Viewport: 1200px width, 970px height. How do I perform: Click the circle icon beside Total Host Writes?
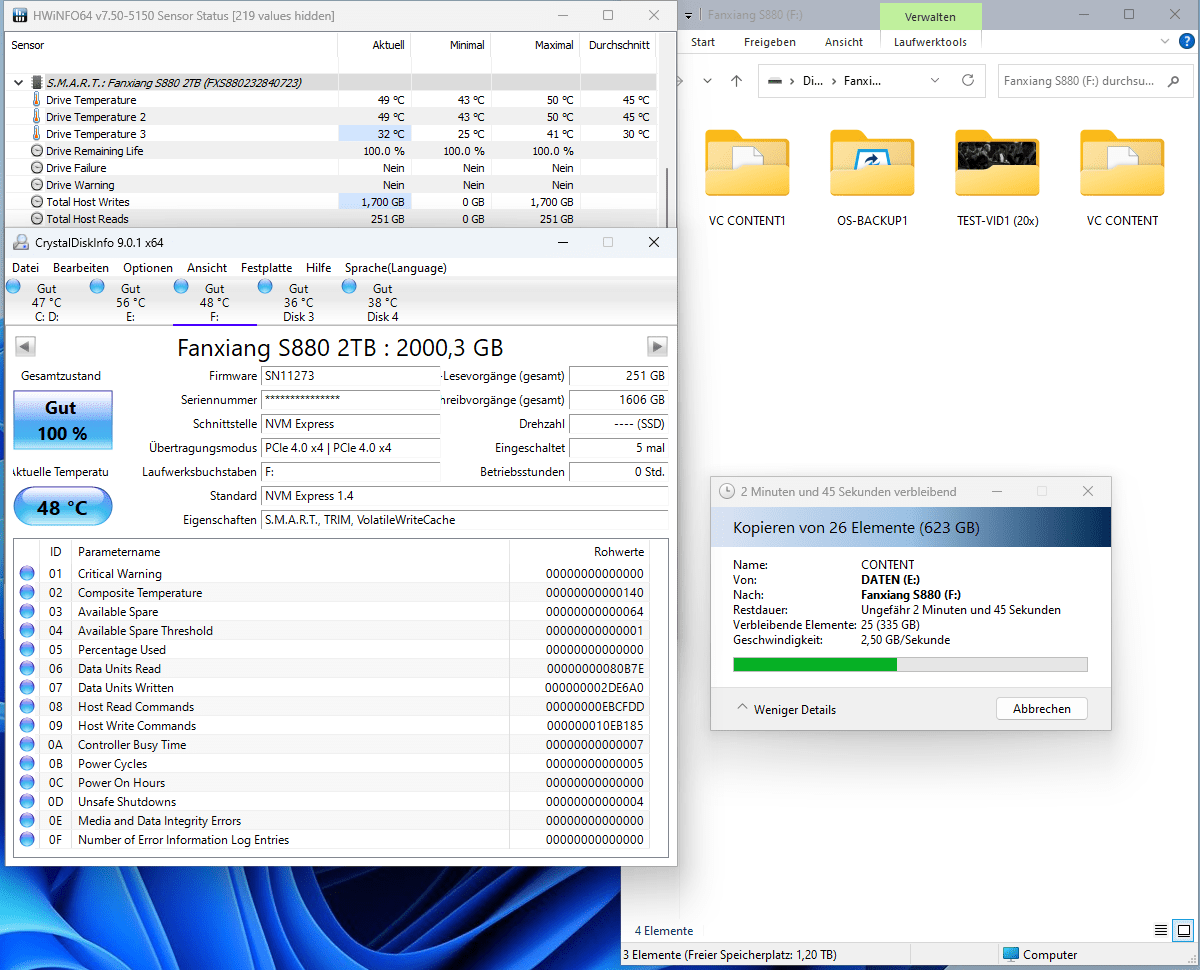tap(37, 202)
